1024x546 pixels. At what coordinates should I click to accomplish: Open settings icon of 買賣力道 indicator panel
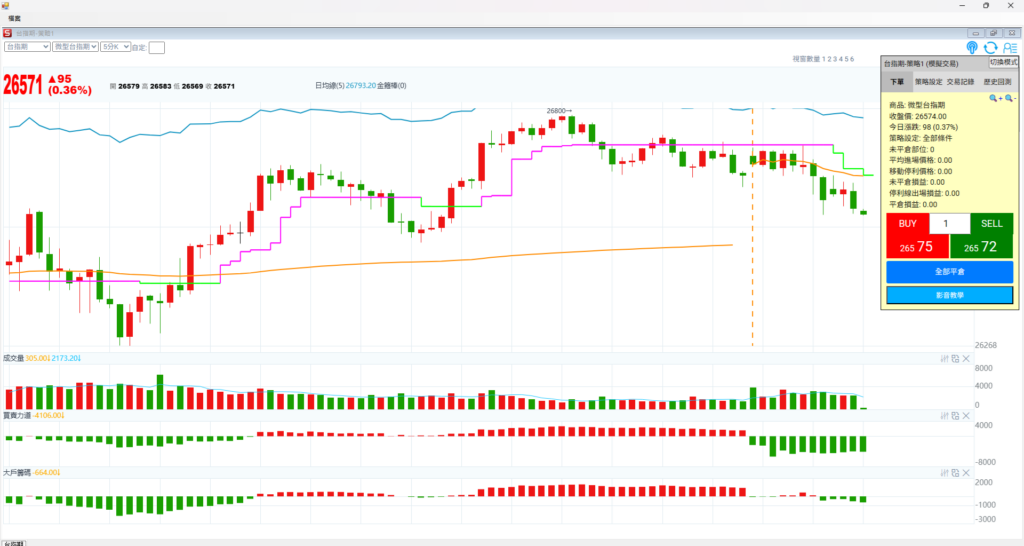pos(945,415)
